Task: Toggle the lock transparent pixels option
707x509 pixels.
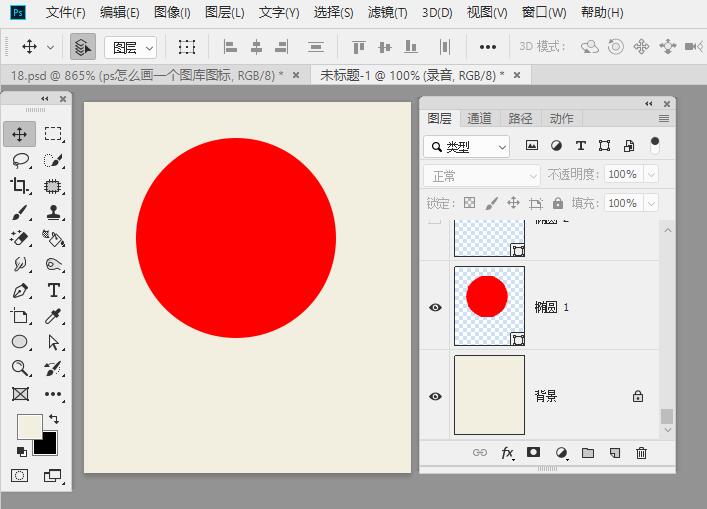Action: (469, 203)
